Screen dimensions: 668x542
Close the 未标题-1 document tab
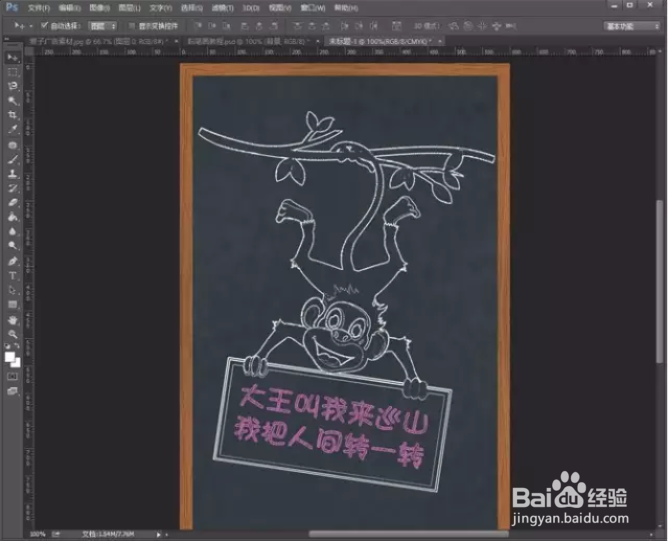[x=440, y=41]
